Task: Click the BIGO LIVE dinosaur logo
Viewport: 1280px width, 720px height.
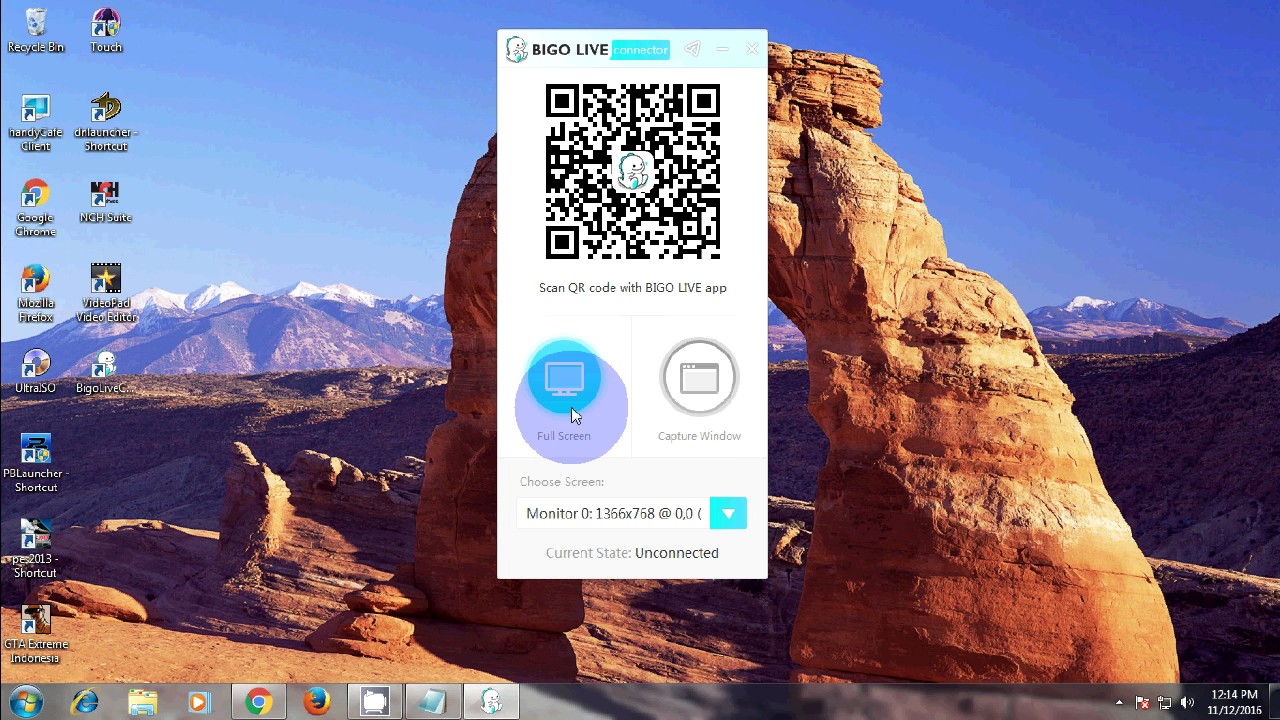Action: 516,49
